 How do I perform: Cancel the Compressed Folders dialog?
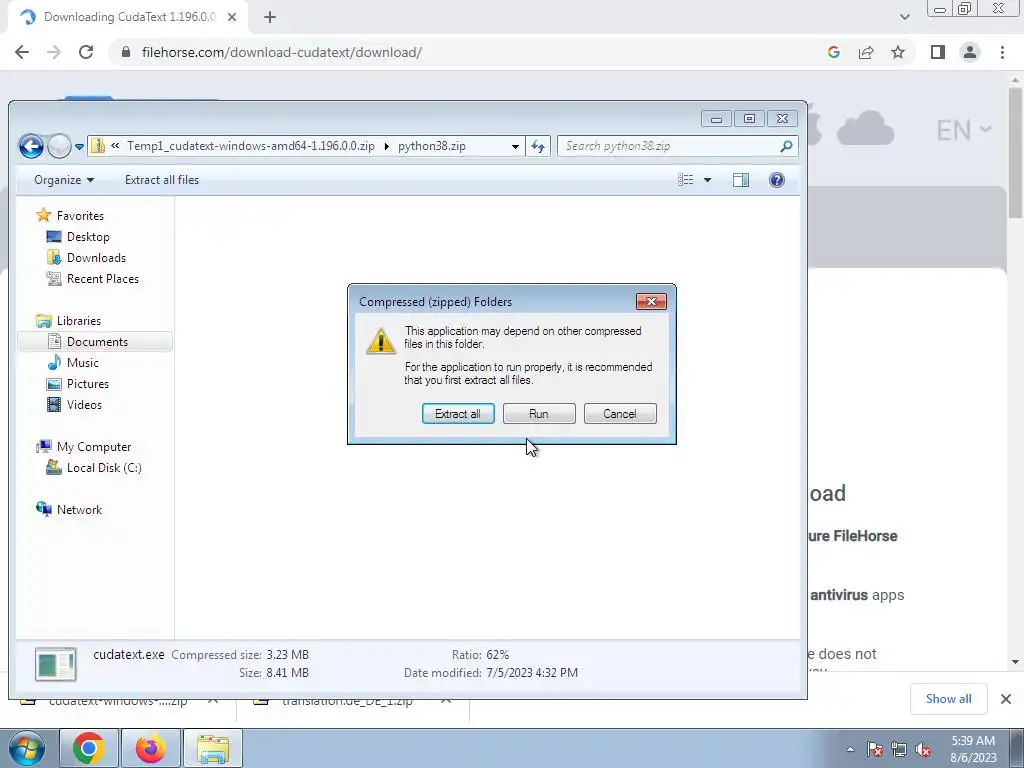(x=620, y=413)
